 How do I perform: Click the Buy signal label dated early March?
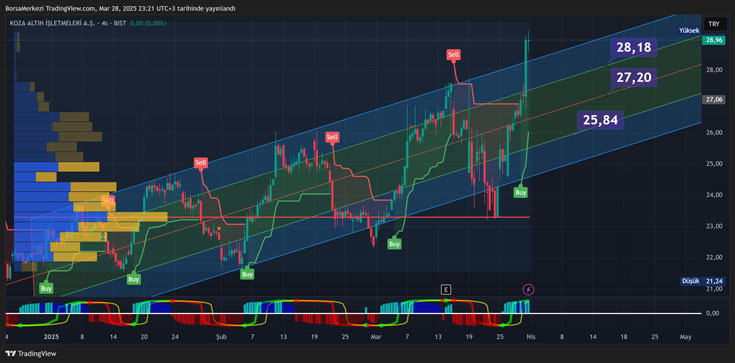click(x=394, y=244)
